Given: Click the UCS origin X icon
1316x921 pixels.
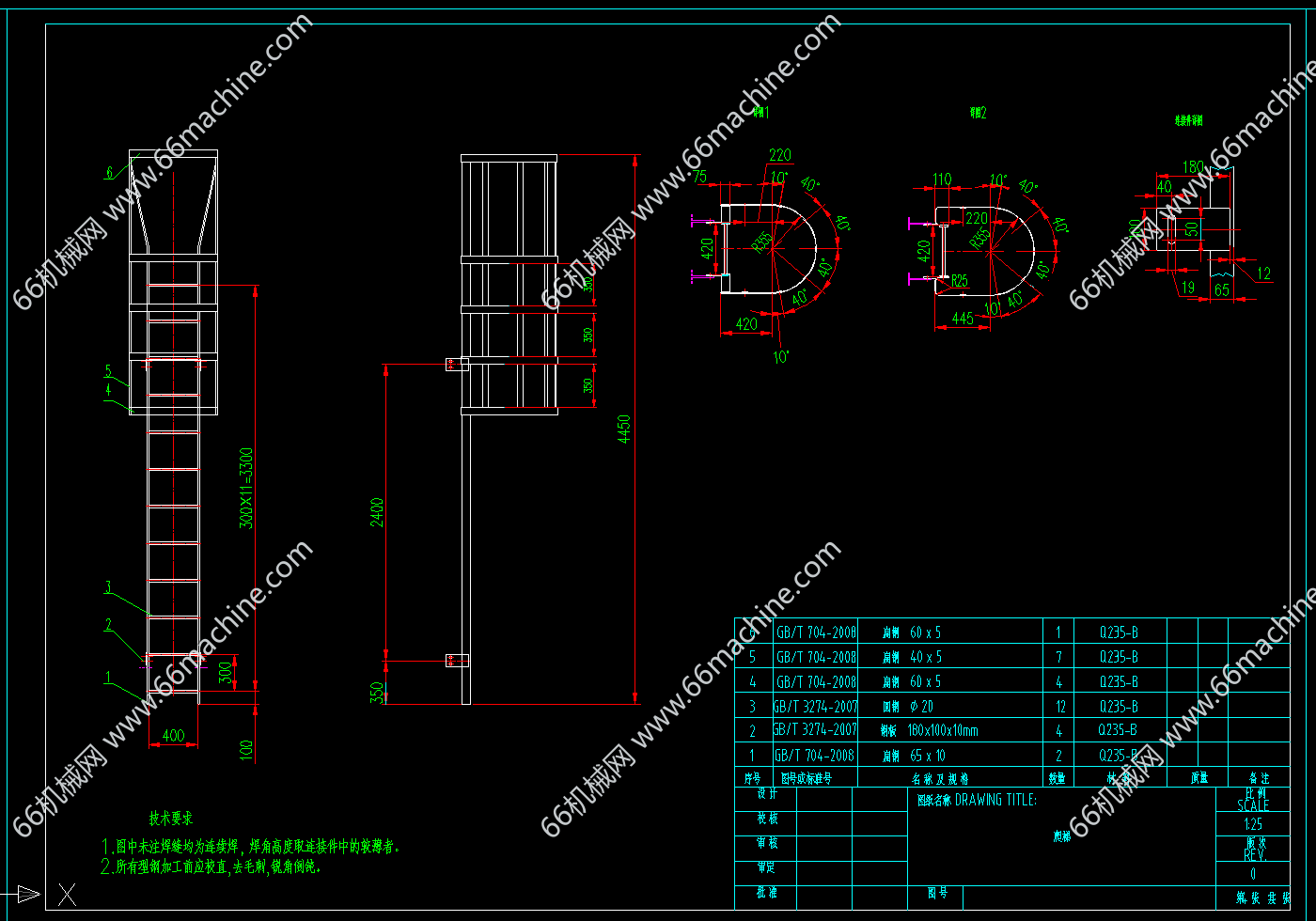Looking at the screenshot, I should 67,894.
